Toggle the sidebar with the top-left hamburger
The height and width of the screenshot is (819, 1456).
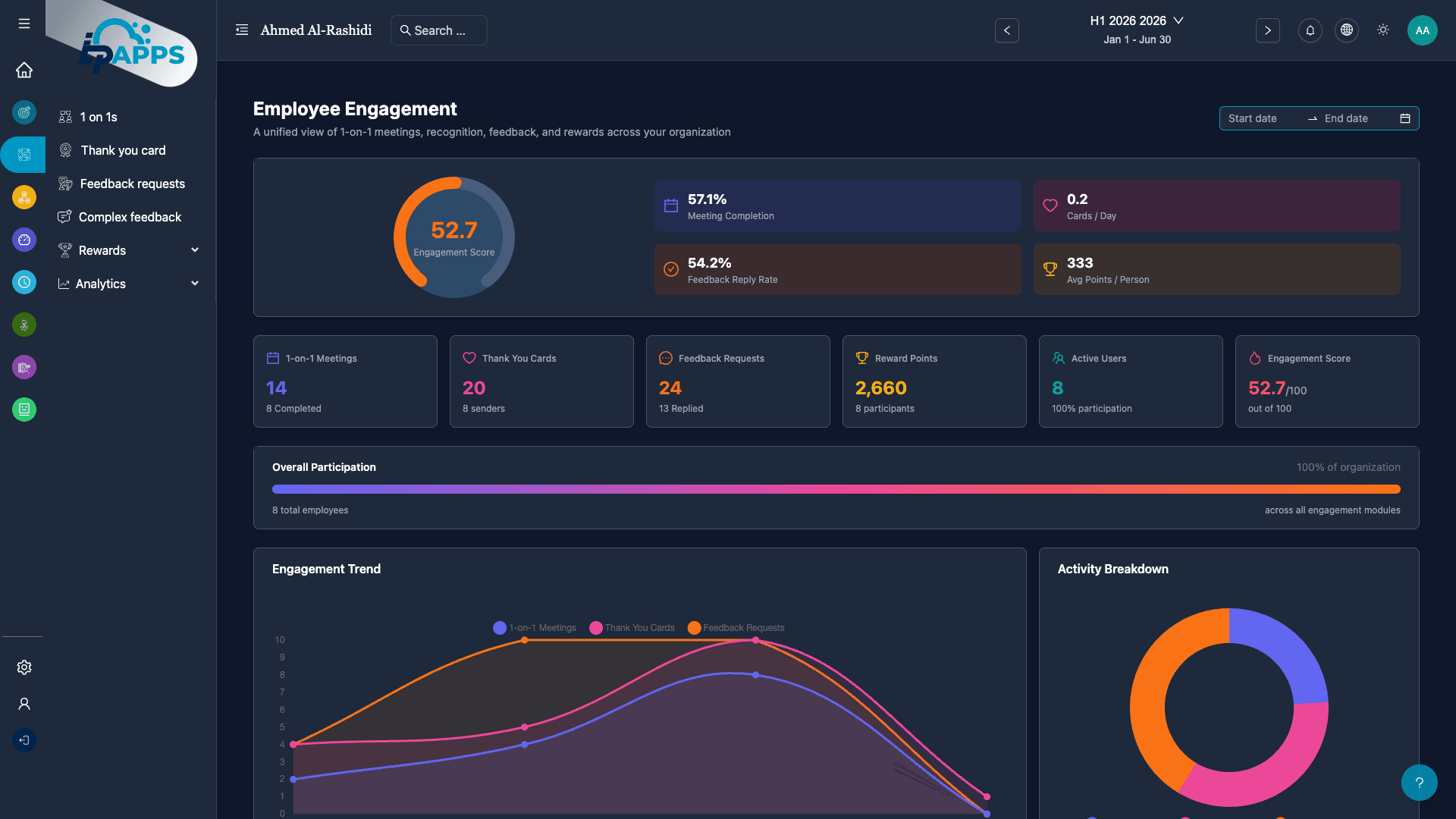tap(24, 24)
